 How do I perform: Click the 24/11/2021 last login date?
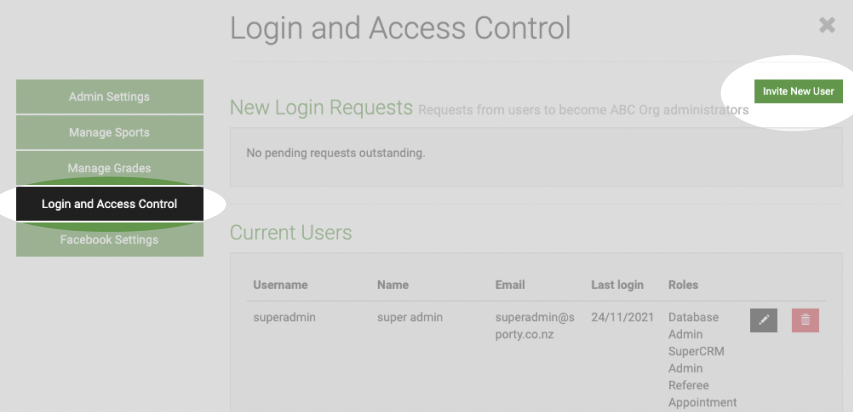click(x=622, y=317)
